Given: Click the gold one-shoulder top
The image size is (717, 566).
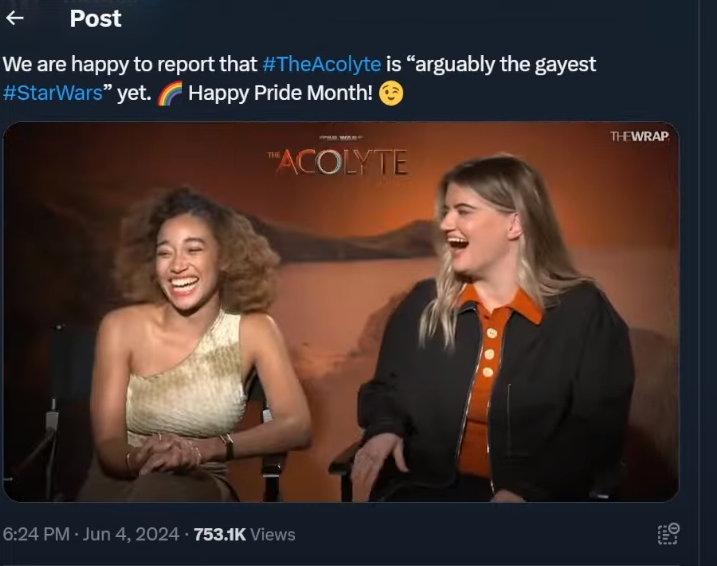Looking at the screenshot, I should coord(187,379).
